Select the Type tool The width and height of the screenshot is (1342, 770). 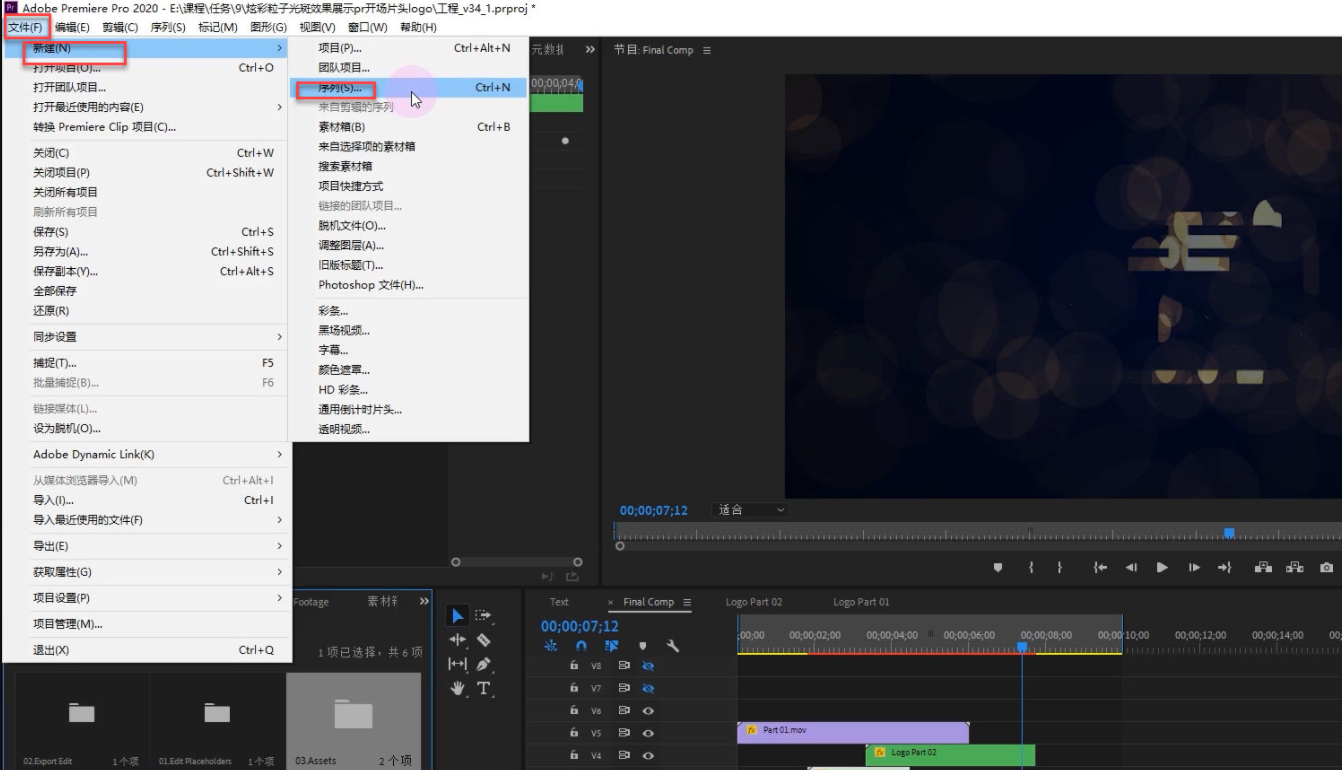coord(484,688)
